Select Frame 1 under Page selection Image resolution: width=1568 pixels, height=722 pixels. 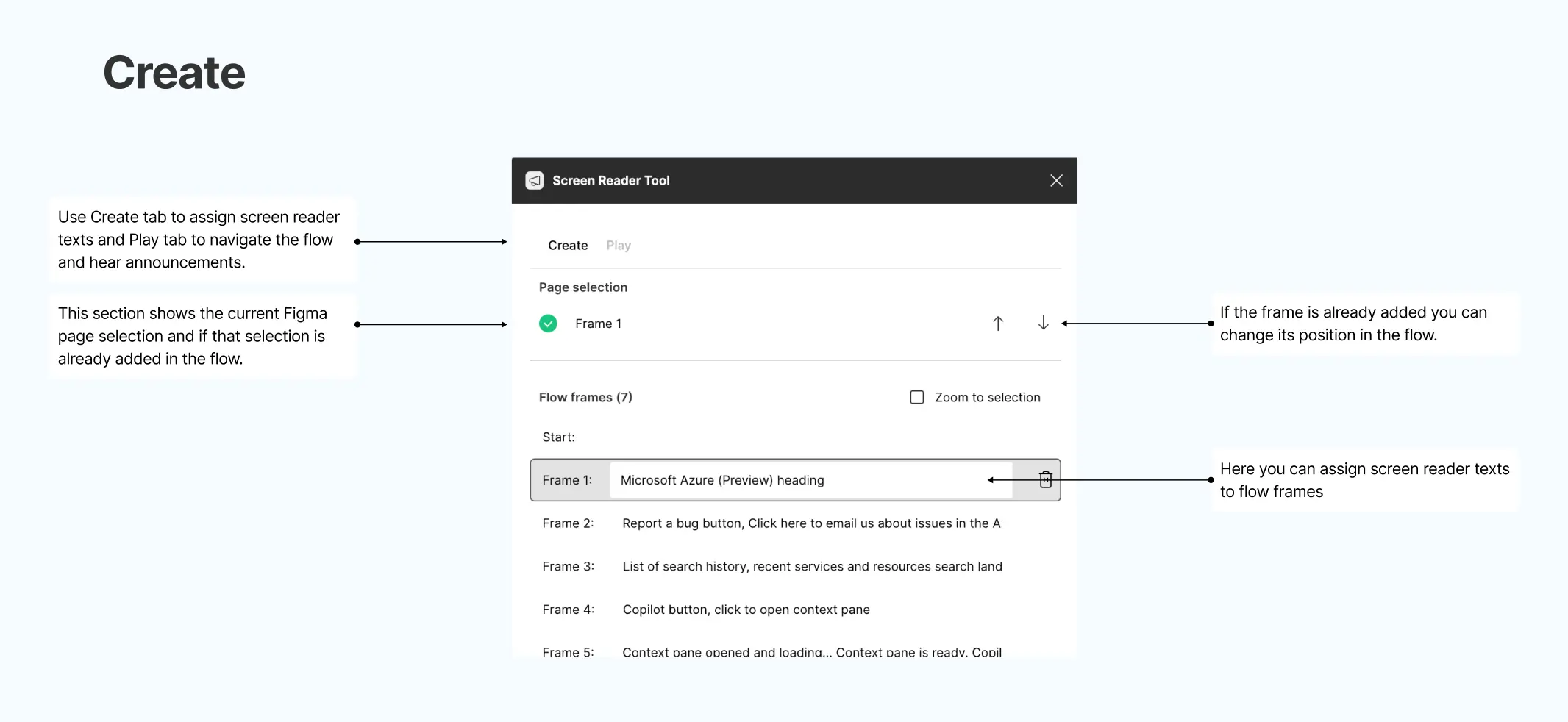click(x=598, y=324)
